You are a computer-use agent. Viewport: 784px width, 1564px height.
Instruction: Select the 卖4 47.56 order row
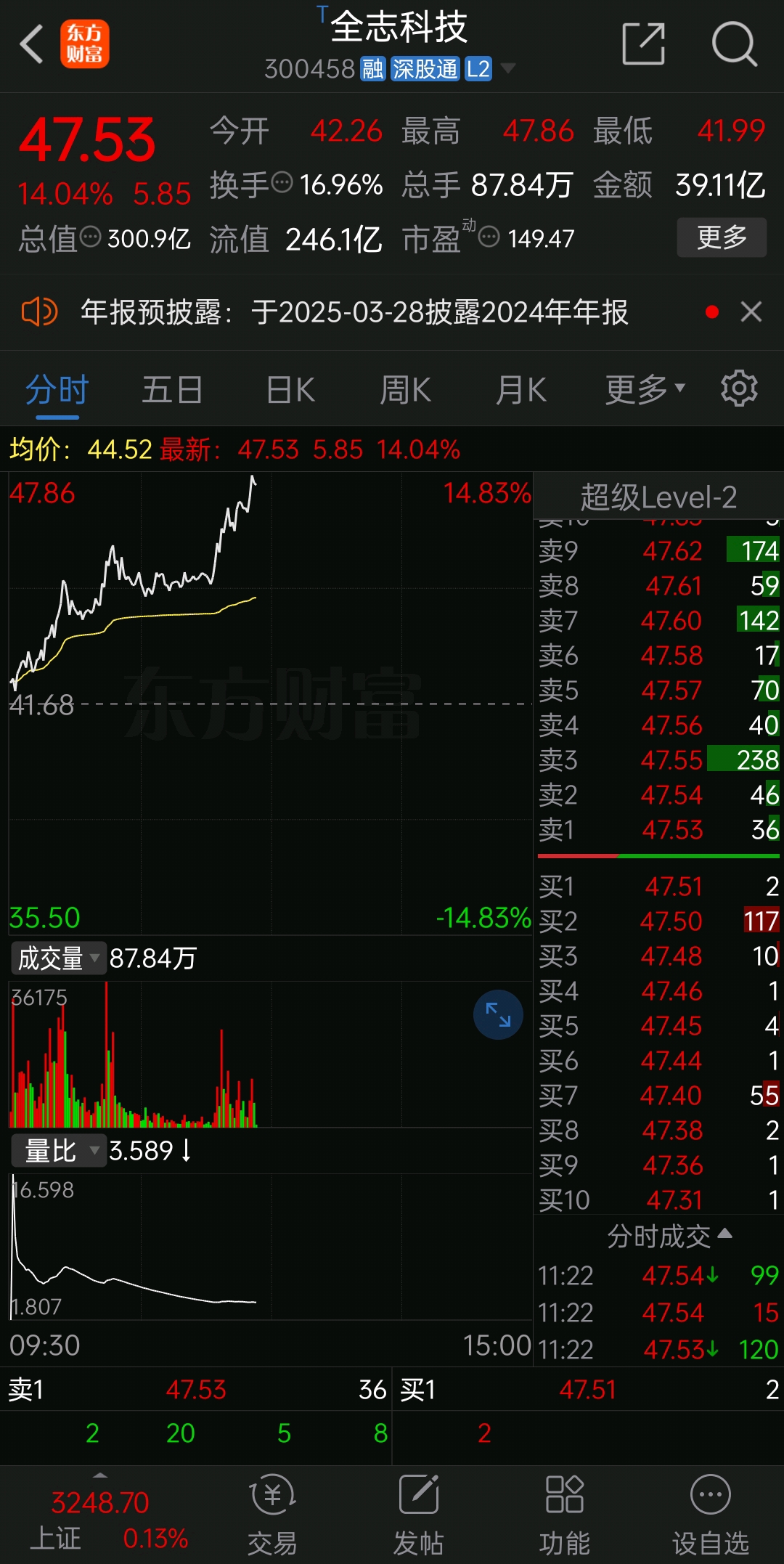pyautogui.click(x=658, y=725)
